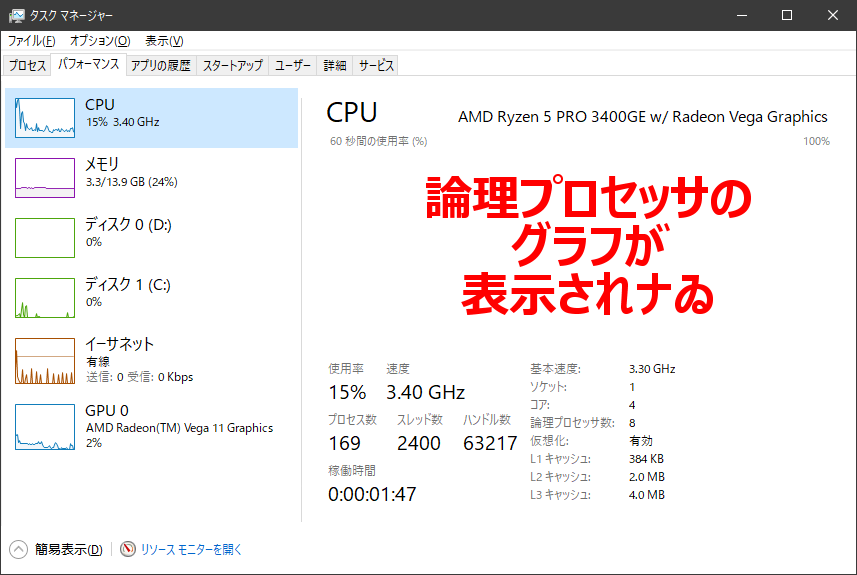
Task: Click the 169 プロセス数 value
Action: (x=344, y=443)
